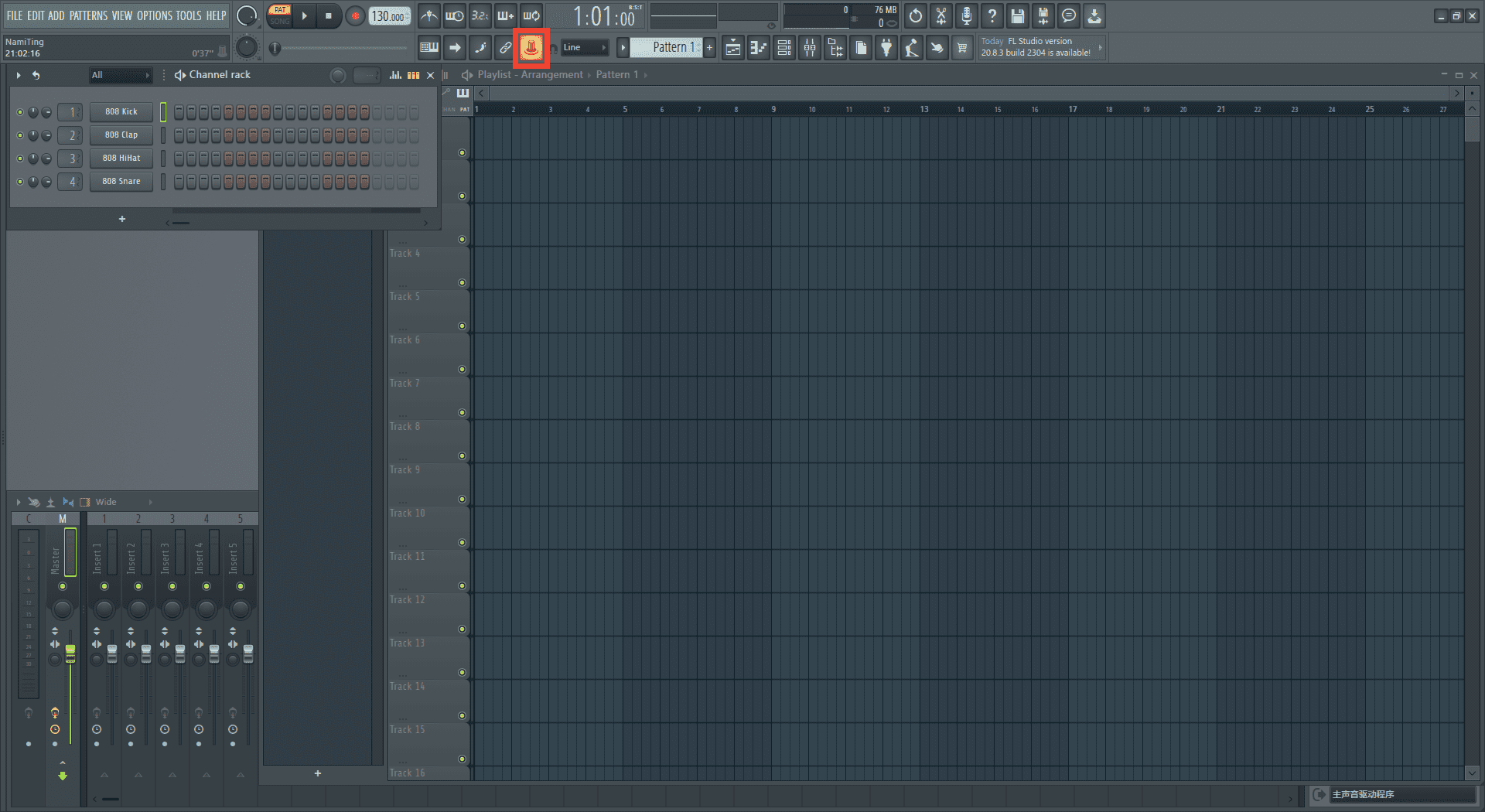Click the microphone recording icon
Screen dimensions: 1485x812
click(x=966, y=15)
